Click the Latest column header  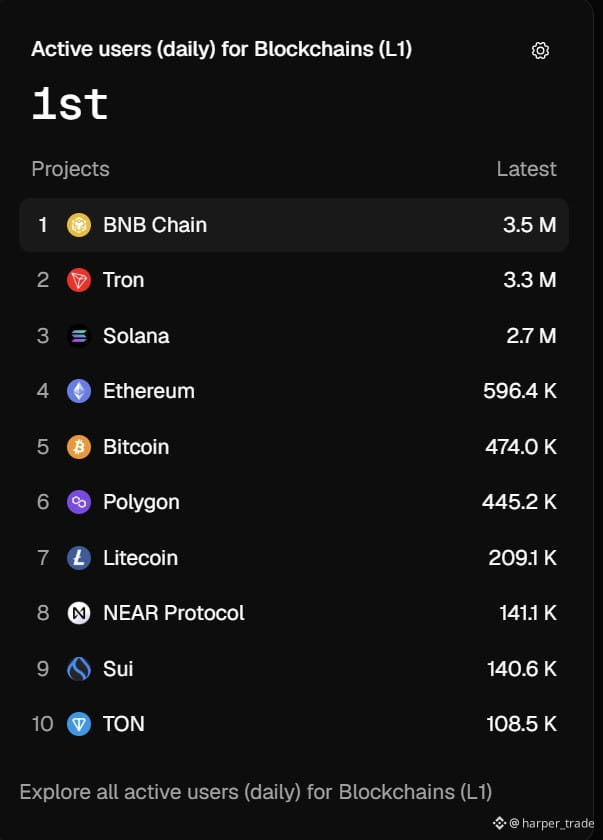click(x=526, y=169)
